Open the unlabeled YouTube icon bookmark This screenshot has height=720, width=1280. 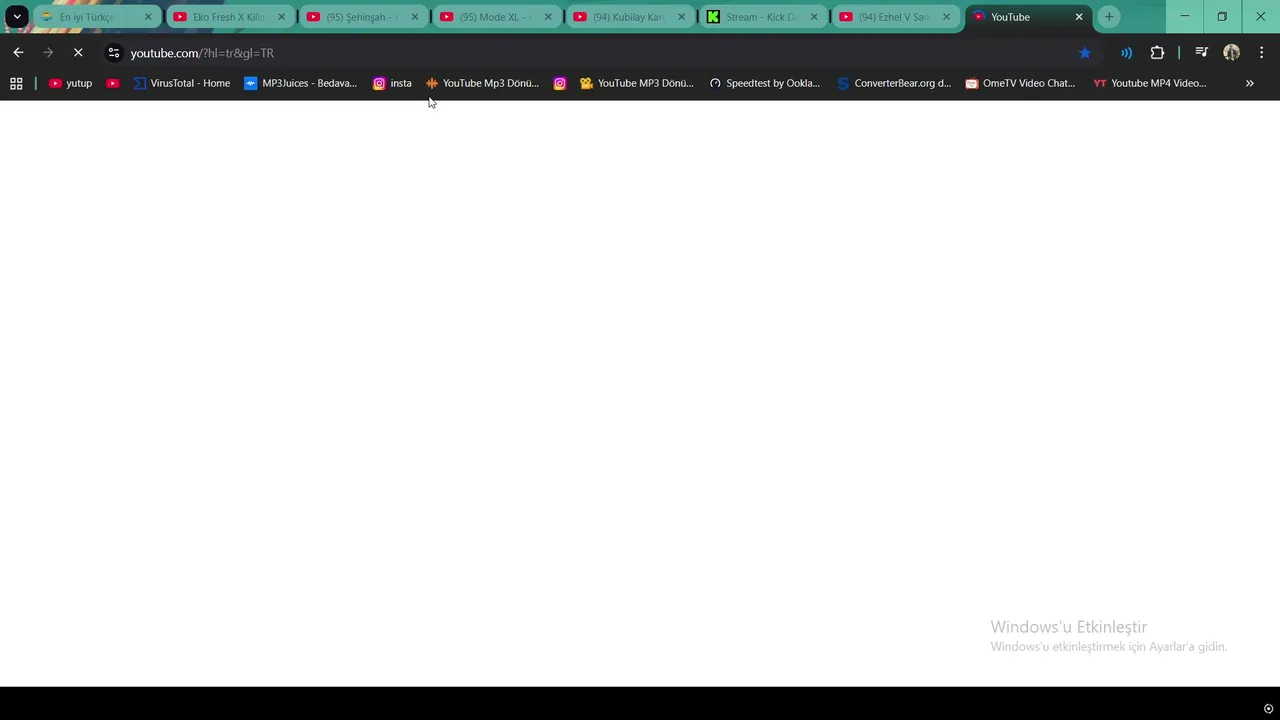click(113, 83)
